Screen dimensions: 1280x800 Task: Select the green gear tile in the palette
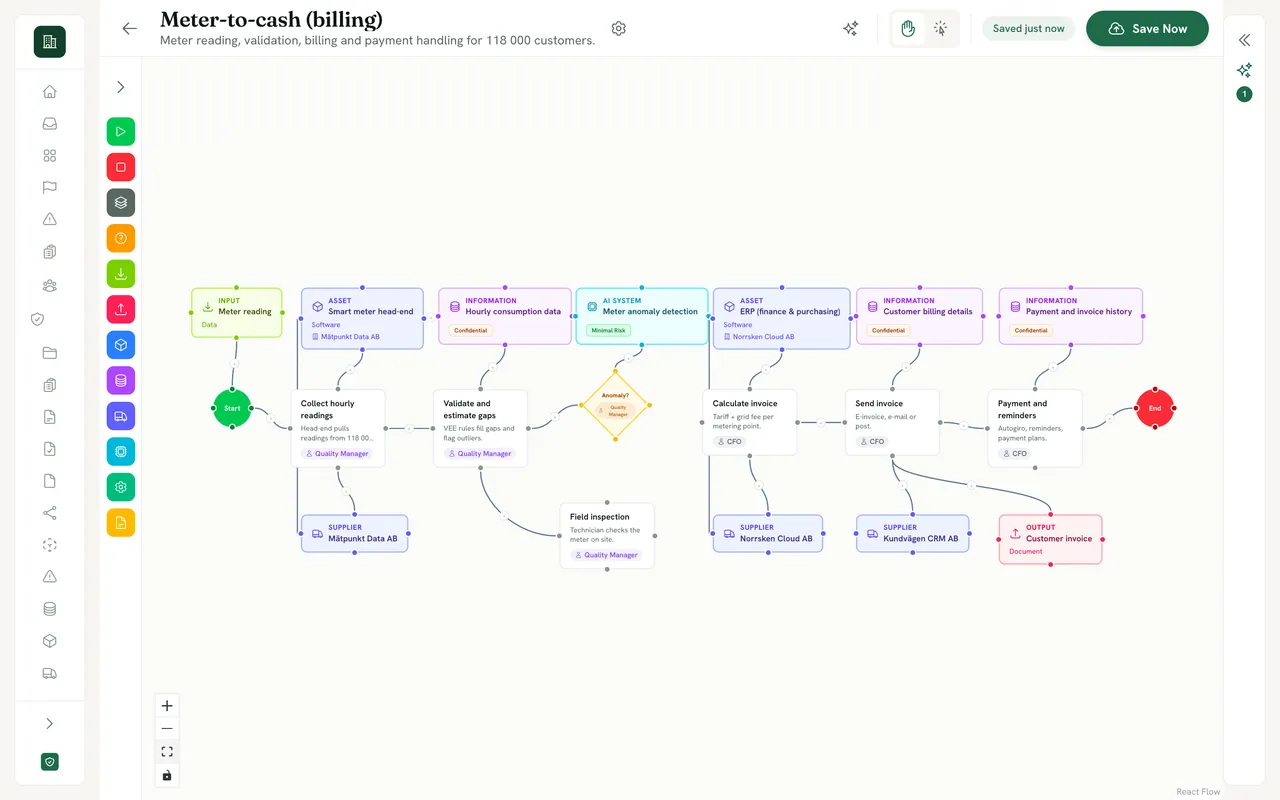click(x=121, y=487)
